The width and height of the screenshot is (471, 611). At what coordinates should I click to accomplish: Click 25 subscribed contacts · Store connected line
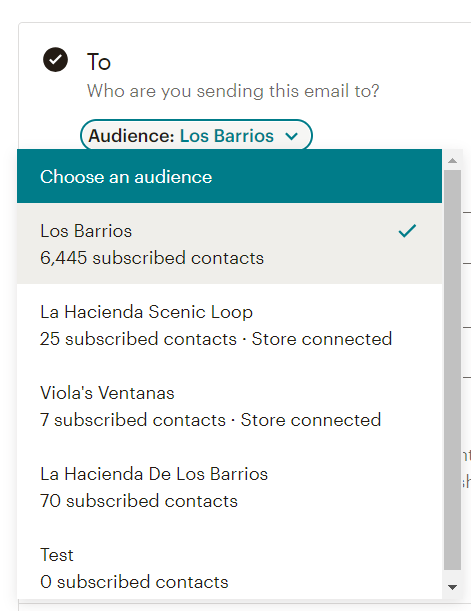[x=216, y=339]
